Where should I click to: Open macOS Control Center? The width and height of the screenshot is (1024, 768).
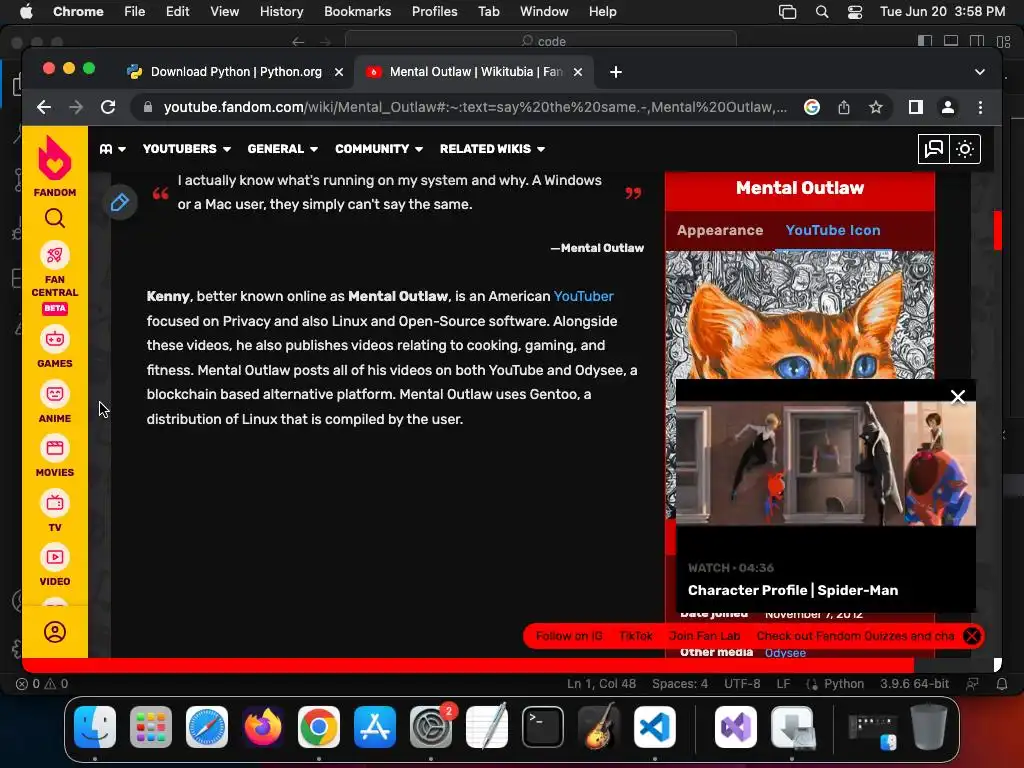(x=854, y=12)
